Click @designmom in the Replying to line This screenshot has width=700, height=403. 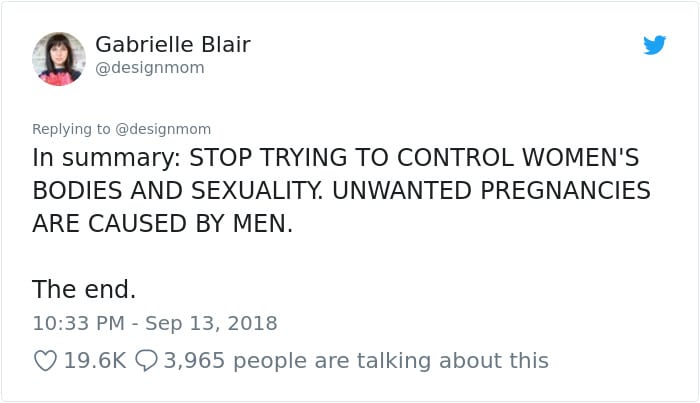pyautogui.click(x=164, y=129)
